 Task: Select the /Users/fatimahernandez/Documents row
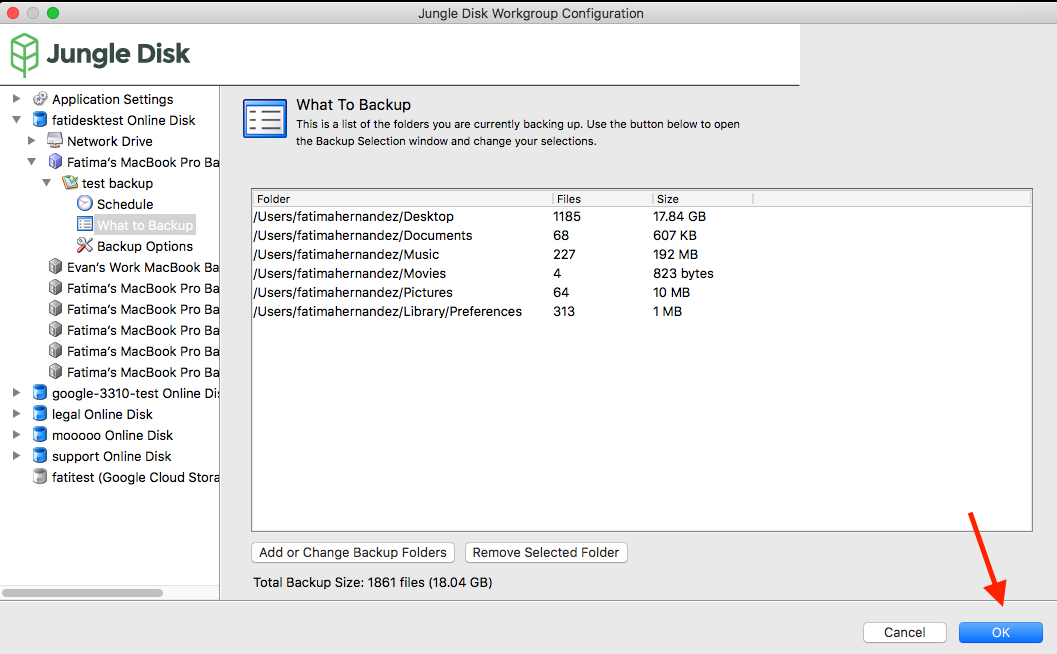(x=641, y=235)
